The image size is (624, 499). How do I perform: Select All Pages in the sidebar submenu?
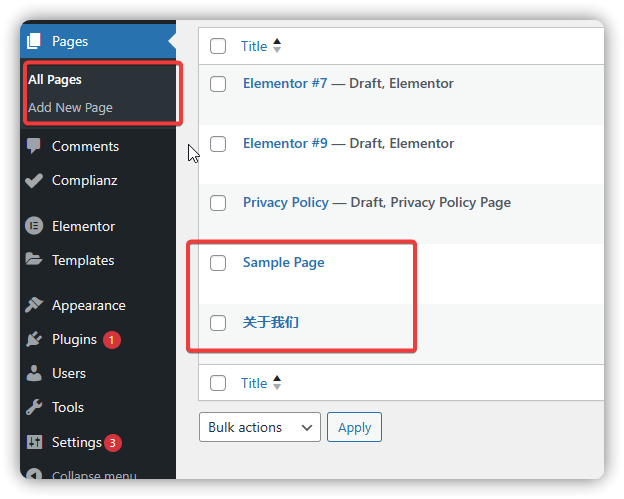pos(55,79)
